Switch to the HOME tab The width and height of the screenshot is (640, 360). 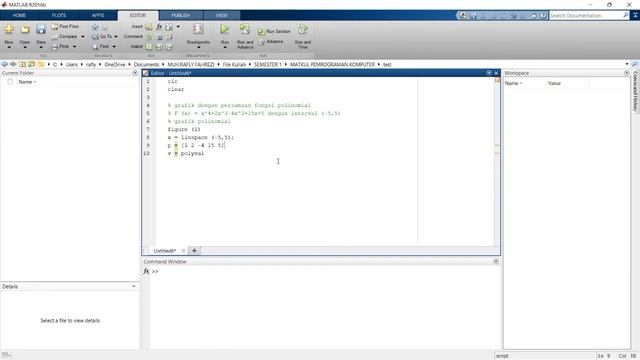click(x=19, y=15)
